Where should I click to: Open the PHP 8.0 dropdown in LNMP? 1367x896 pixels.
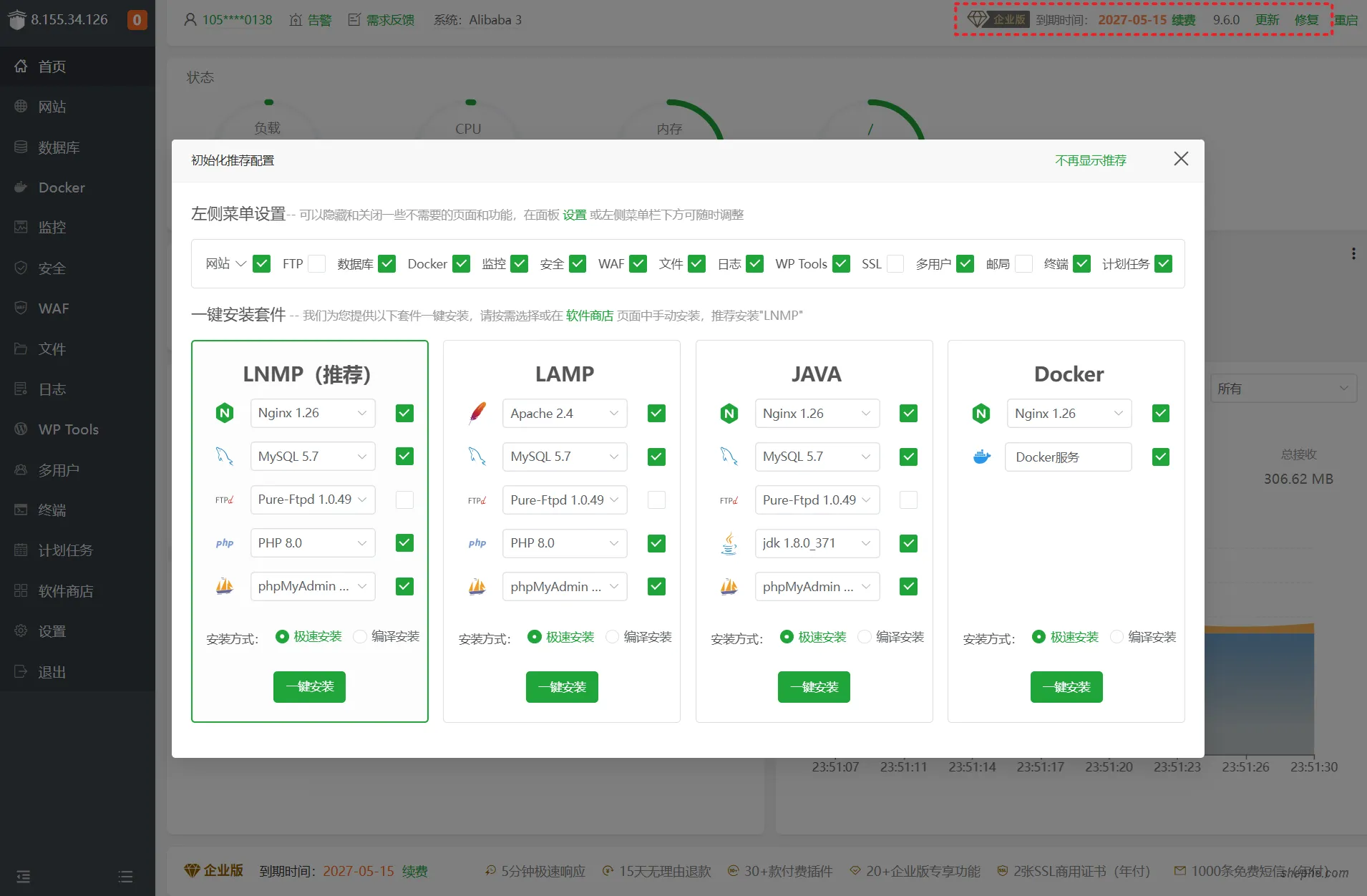pos(312,543)
